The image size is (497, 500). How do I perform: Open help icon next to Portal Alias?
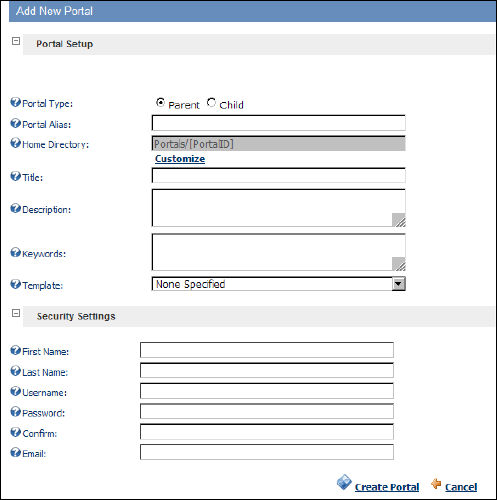(15, 123)
